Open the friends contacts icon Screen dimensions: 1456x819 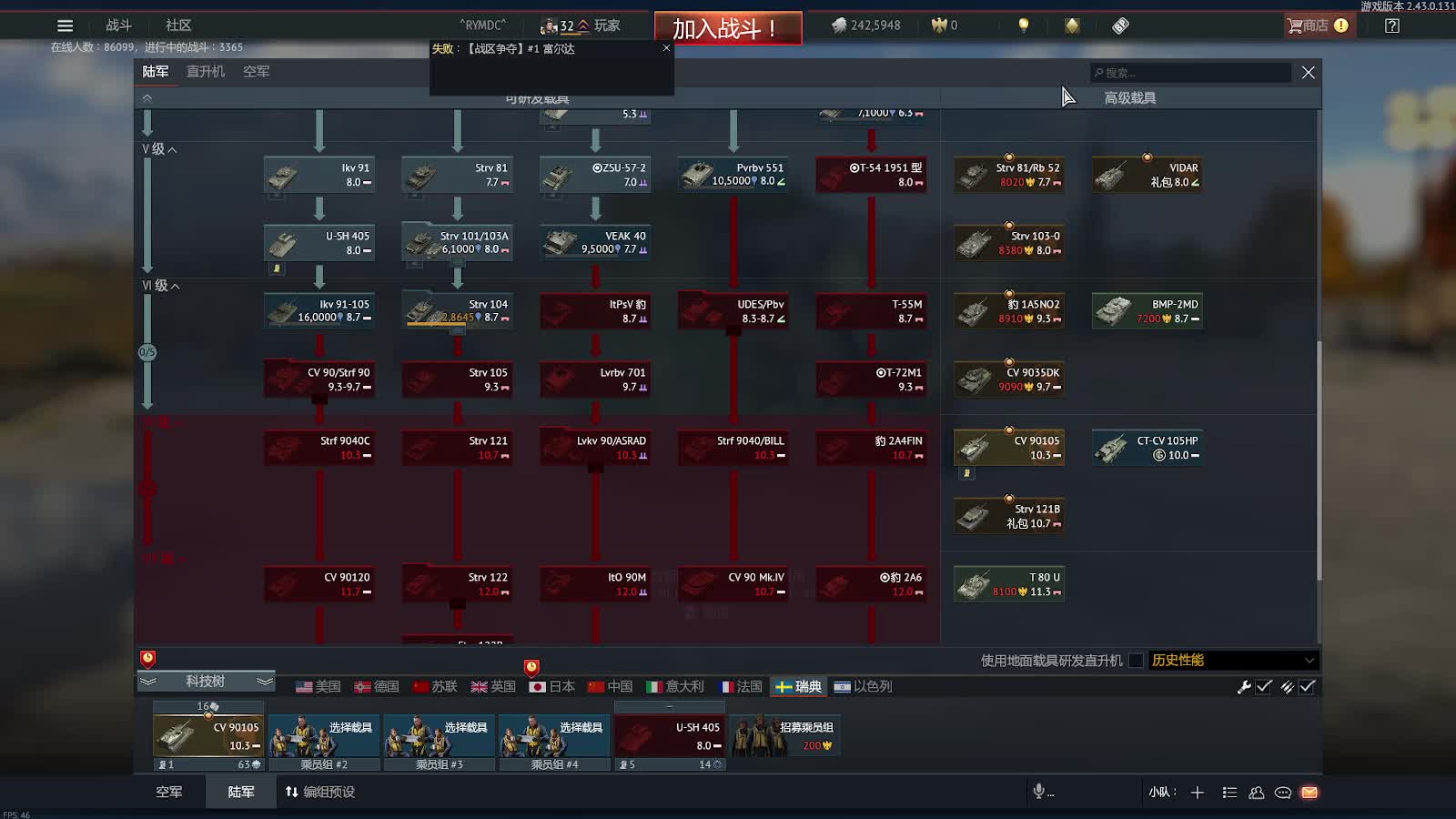(1257, 793)
